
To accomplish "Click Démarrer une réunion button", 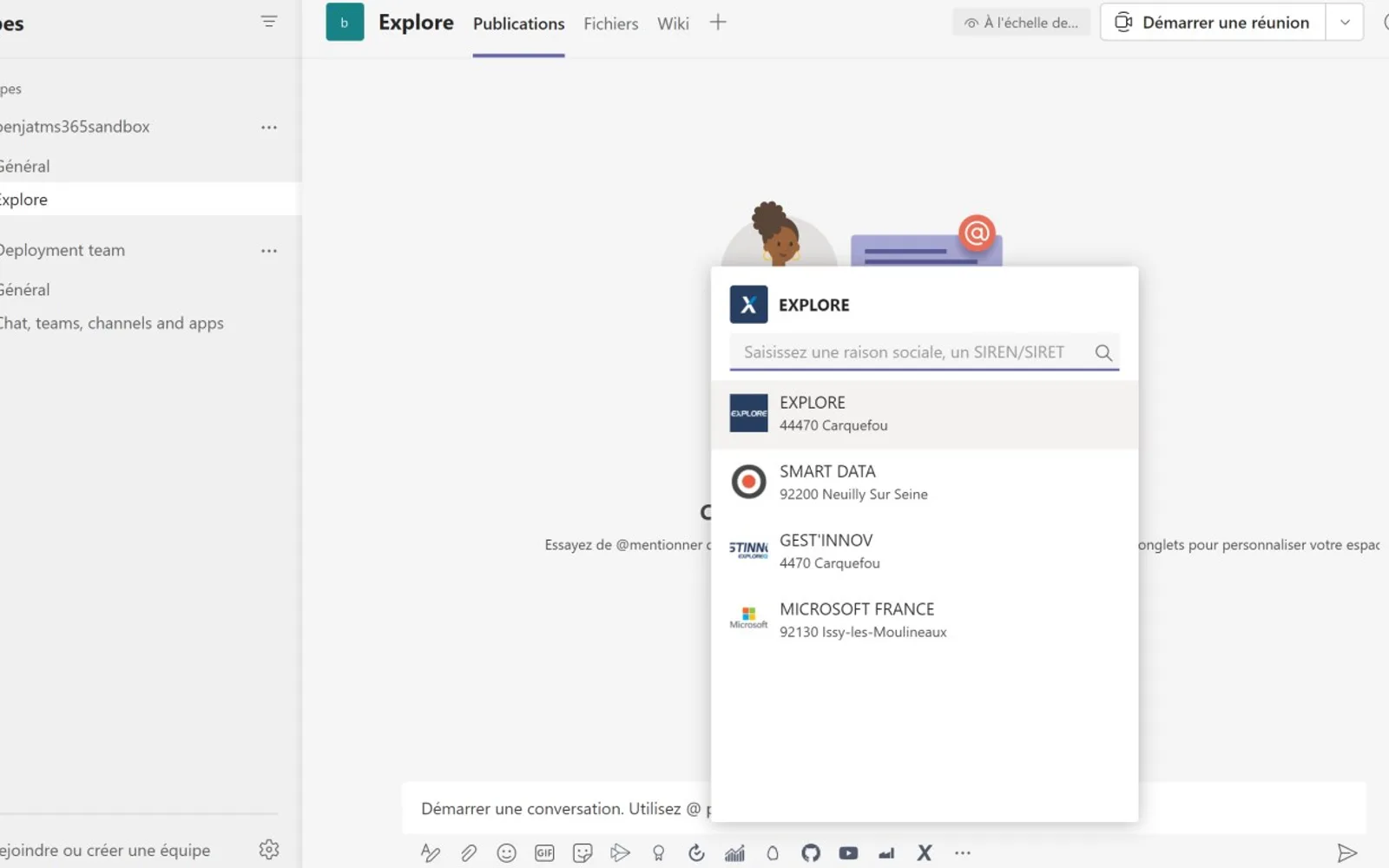I will pyautogui.click(x=1213, y=23).
